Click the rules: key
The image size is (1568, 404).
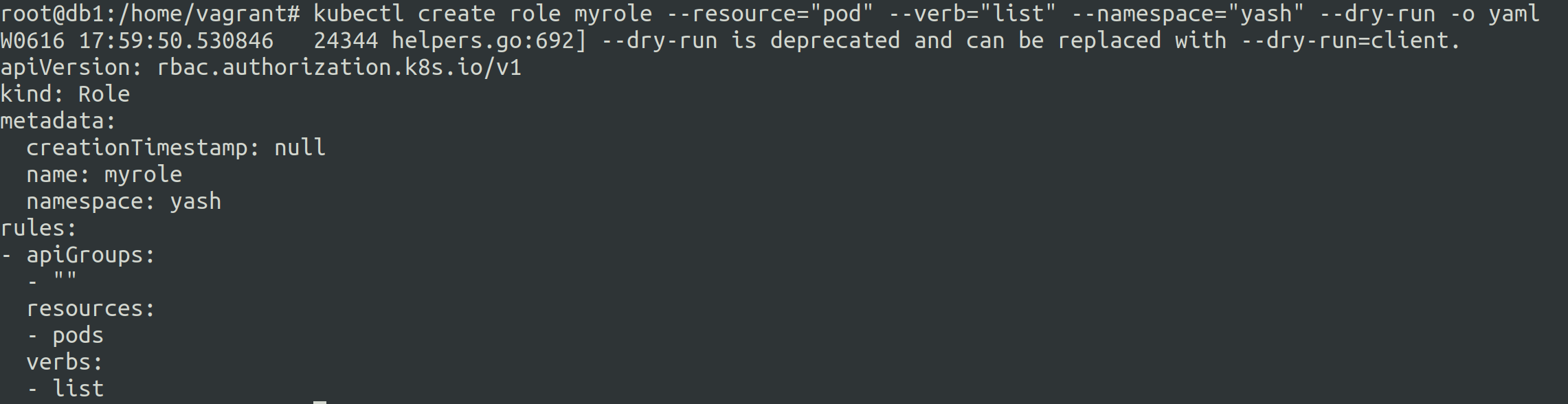(x=38, y=228)
